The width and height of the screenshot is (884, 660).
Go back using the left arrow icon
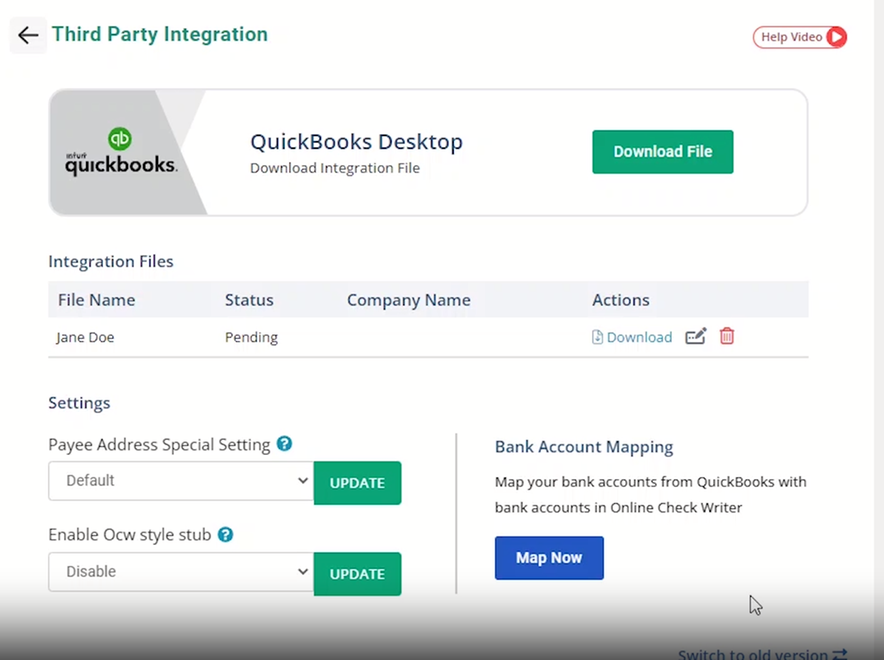tap(28, 35)
